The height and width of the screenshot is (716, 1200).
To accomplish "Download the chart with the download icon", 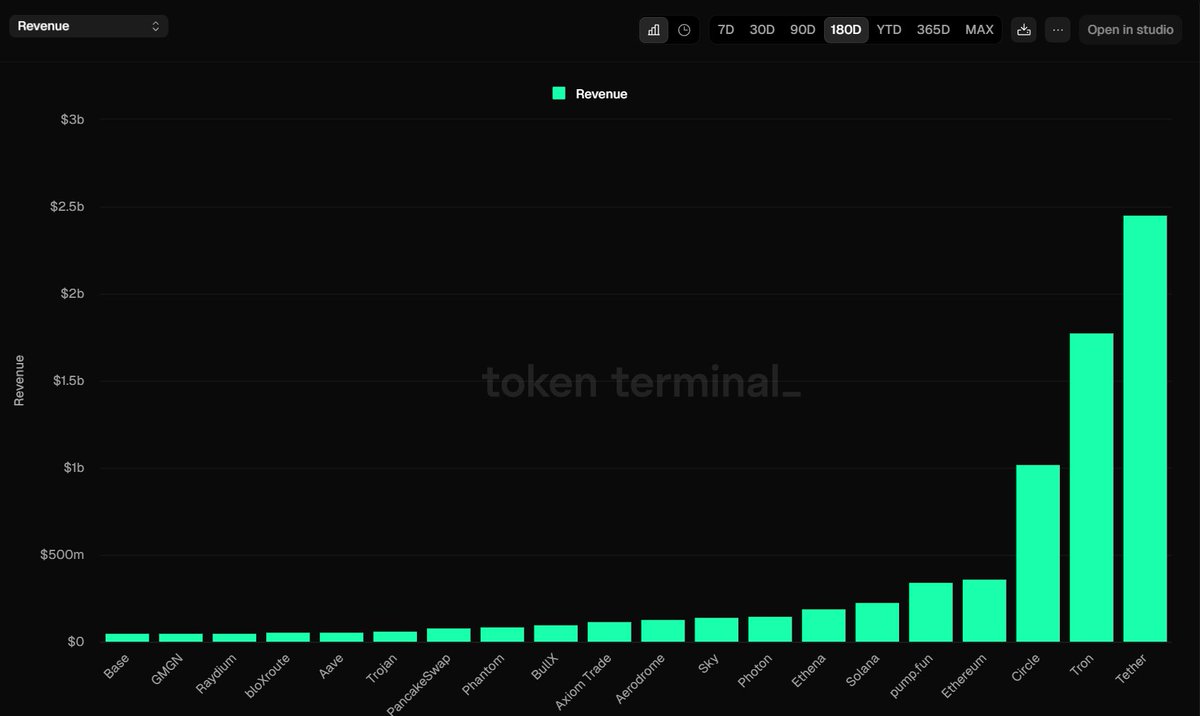I will pyautogui.click(x=1024, y=30).
